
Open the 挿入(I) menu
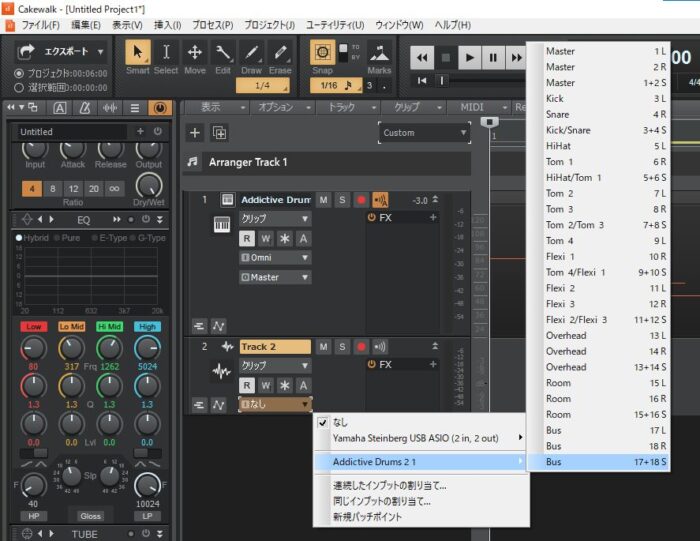pyautogui.click(x=167, y=25)
